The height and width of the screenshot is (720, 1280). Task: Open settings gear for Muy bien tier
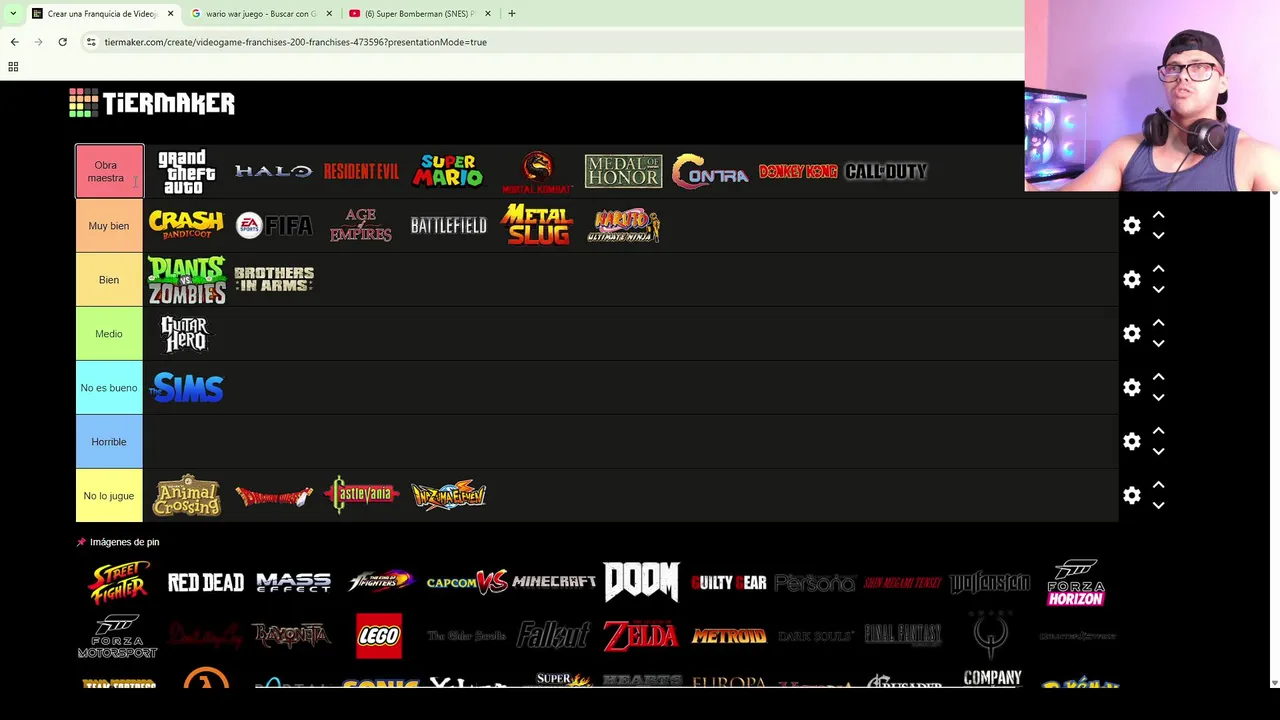(x=1131, y=226)
